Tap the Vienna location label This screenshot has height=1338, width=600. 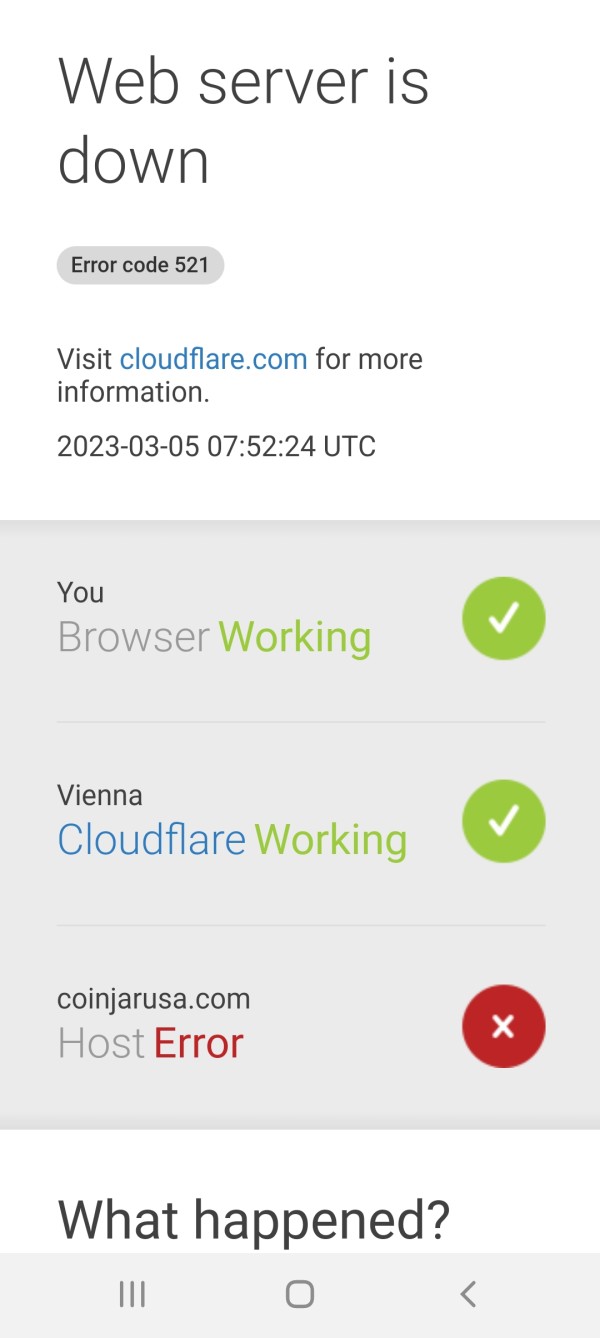pos(100,796)
